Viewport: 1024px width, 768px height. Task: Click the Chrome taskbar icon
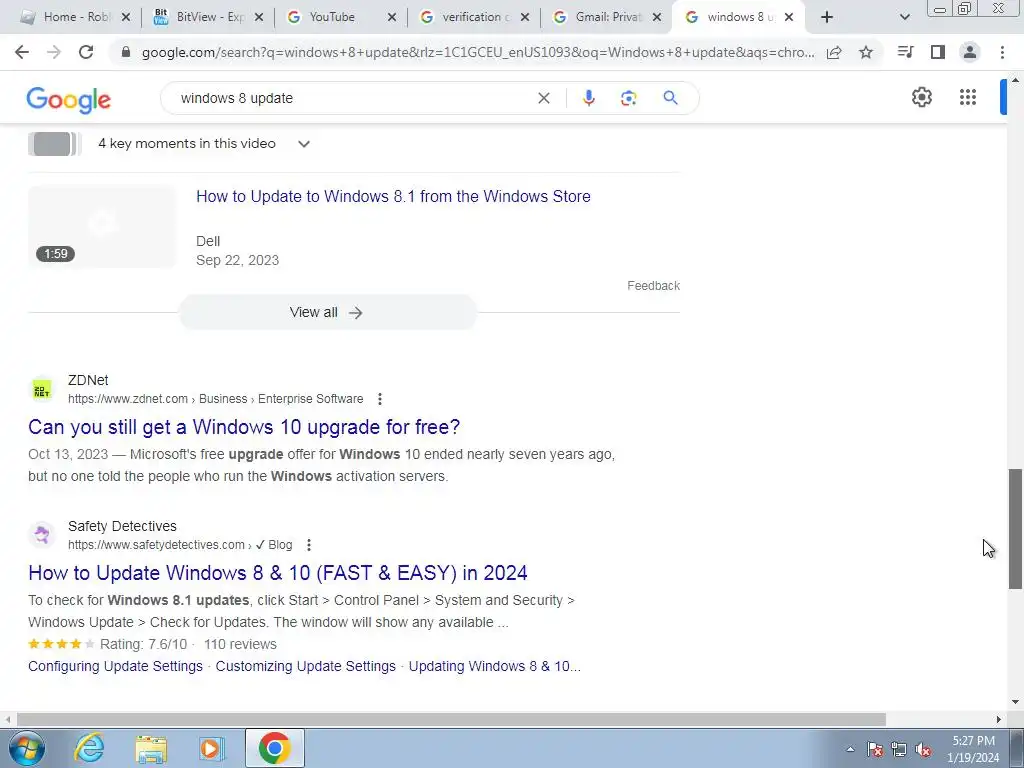click(x=275, y=748)
